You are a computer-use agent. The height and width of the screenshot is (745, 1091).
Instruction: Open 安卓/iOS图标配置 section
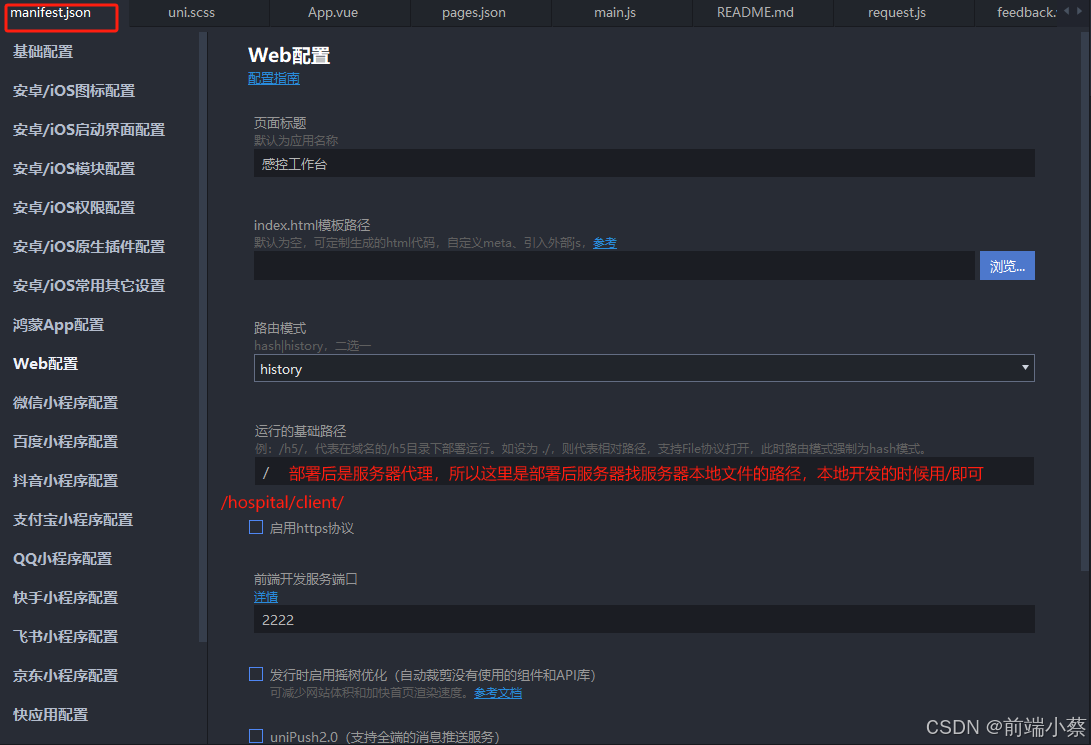point(72,90)
